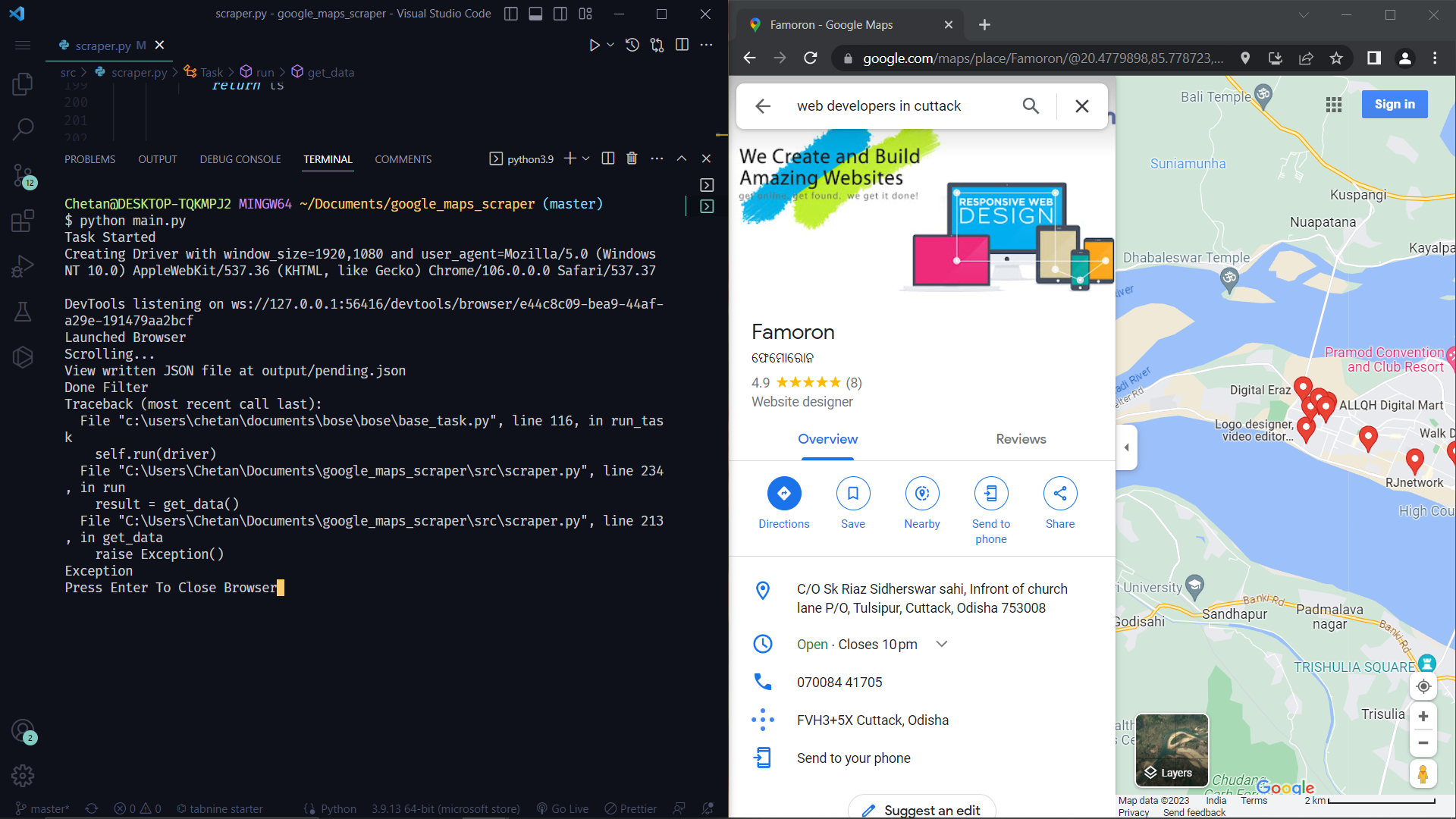This screenshot has height=819, width=1456.
Task: Toggle the Go Live server in the status bar
Action: coord(562,808)
